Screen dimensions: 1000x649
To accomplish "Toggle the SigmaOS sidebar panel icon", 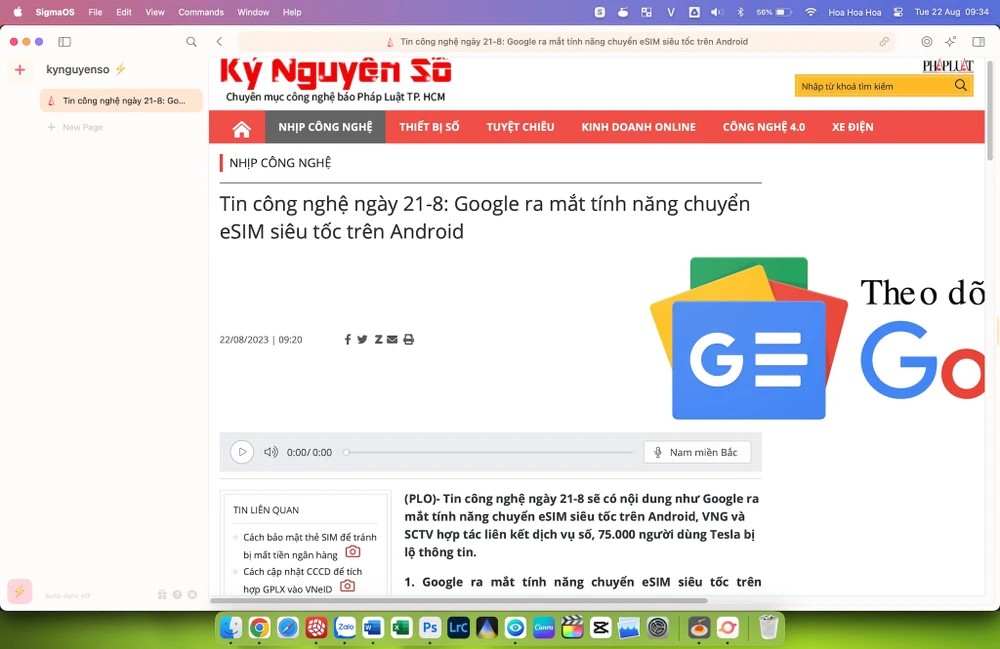I will pyautogui.click(x=65, y=42).
